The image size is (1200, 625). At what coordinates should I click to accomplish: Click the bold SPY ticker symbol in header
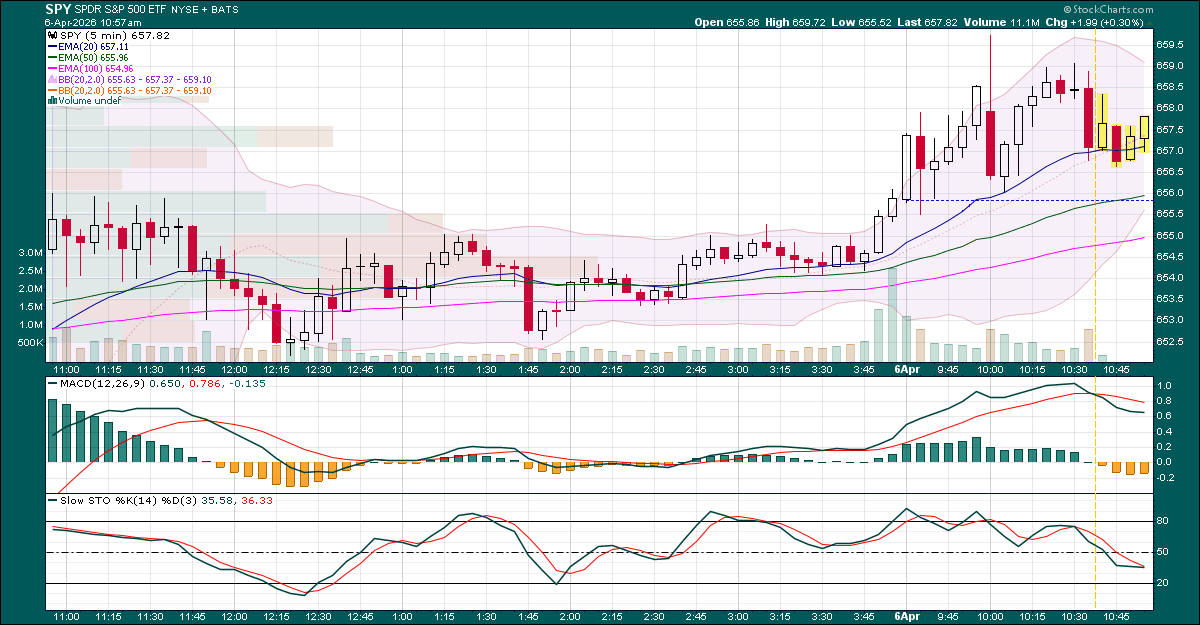pyautogui.click(x=58, y=8)
